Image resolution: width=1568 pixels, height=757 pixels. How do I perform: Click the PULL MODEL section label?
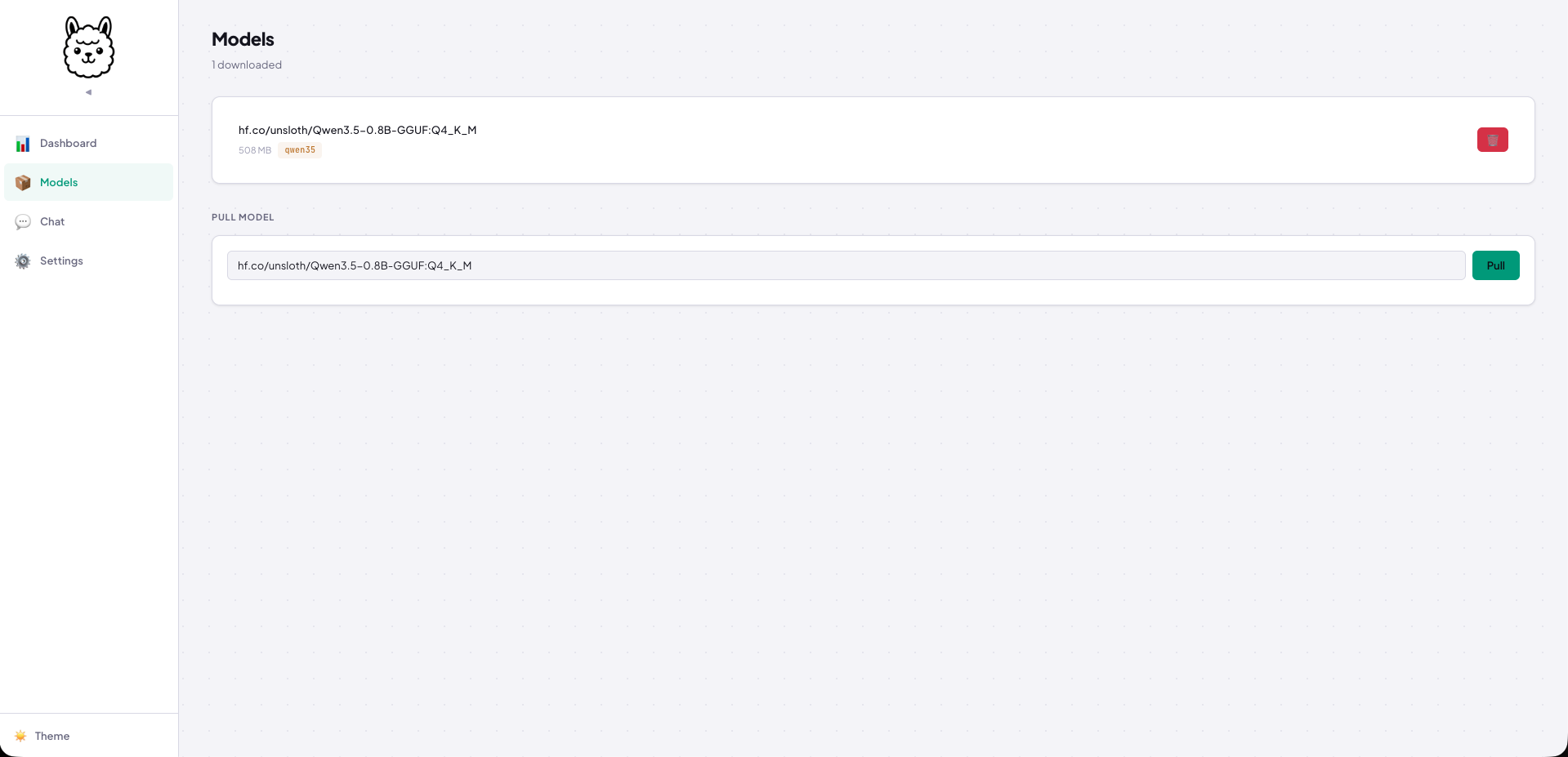pyautogui.click(x=243, y=217)
